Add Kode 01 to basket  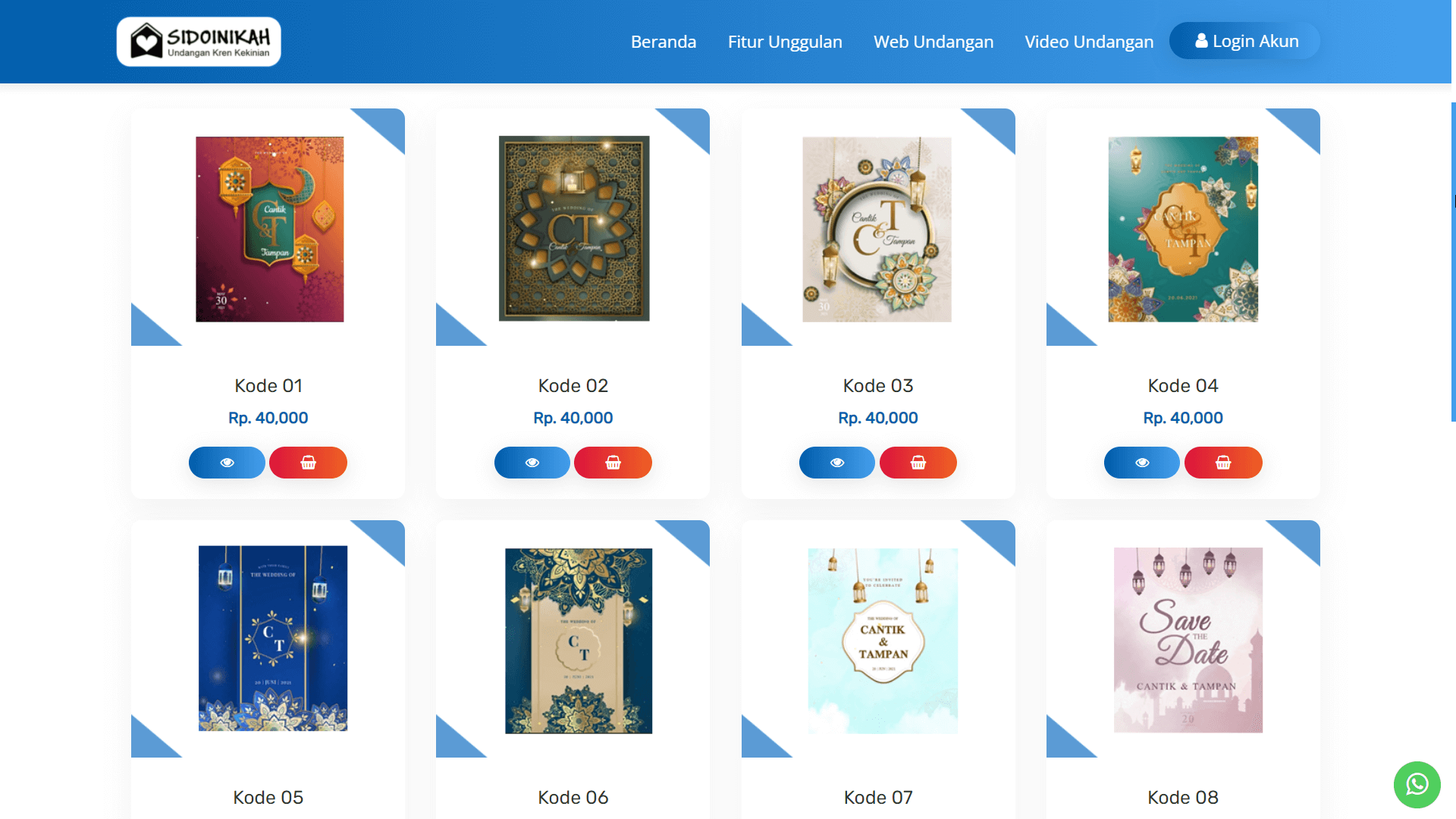click(x=308, y=463)
